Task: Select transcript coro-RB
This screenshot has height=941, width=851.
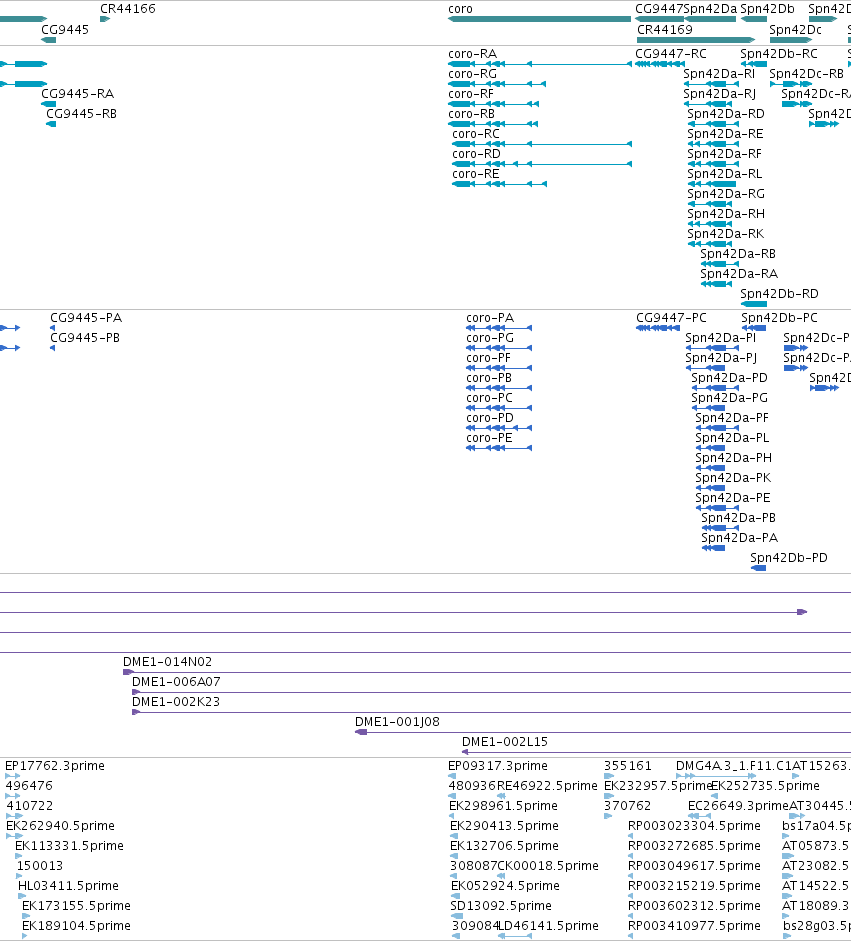Action: (x=471, y=113)
